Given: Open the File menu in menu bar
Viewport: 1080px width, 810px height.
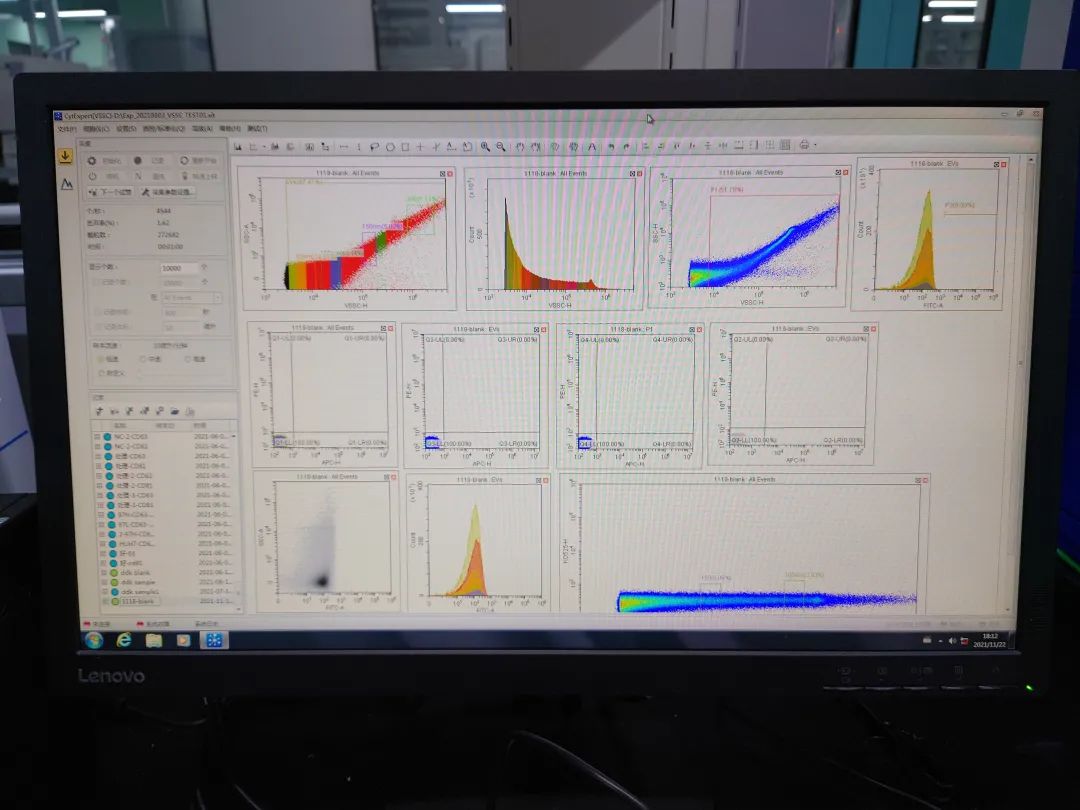Looking at the screenshot, I should tap(67, 129).
